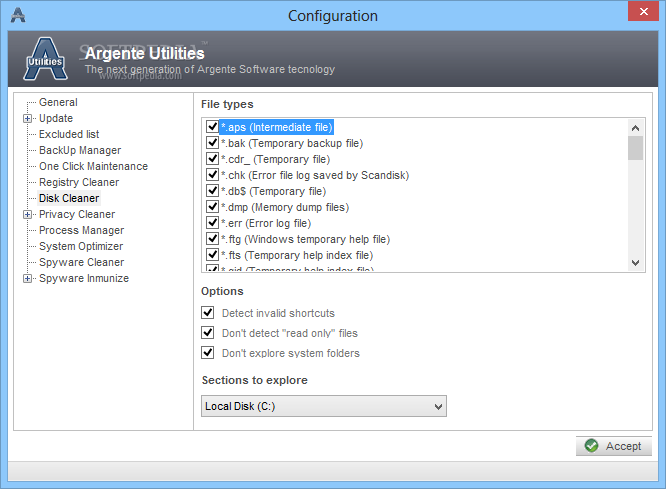Viewport: 666px width, 489px height.
Task: Expand the Update tree node
Action: (x=27, y=119)
